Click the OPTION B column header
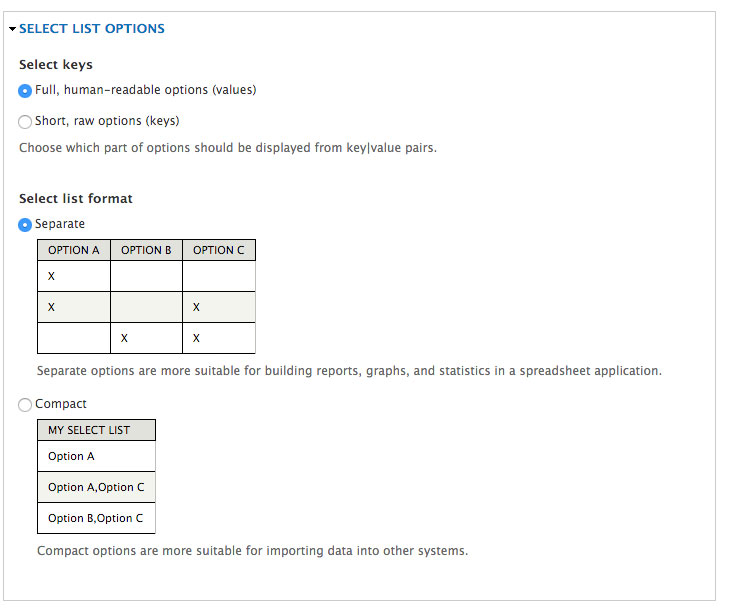Screen dimensions: 736x609 (x=146, y=250)
